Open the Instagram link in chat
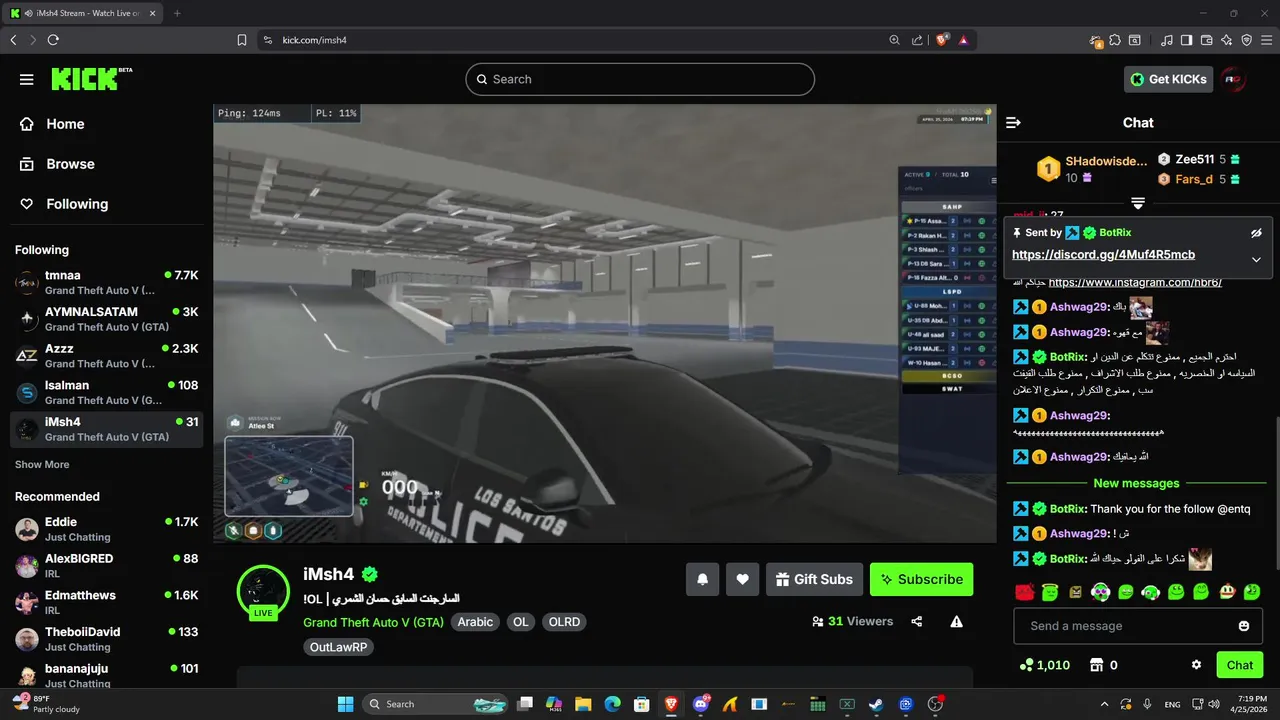 pyautogui.click(x=1135, y=283)
